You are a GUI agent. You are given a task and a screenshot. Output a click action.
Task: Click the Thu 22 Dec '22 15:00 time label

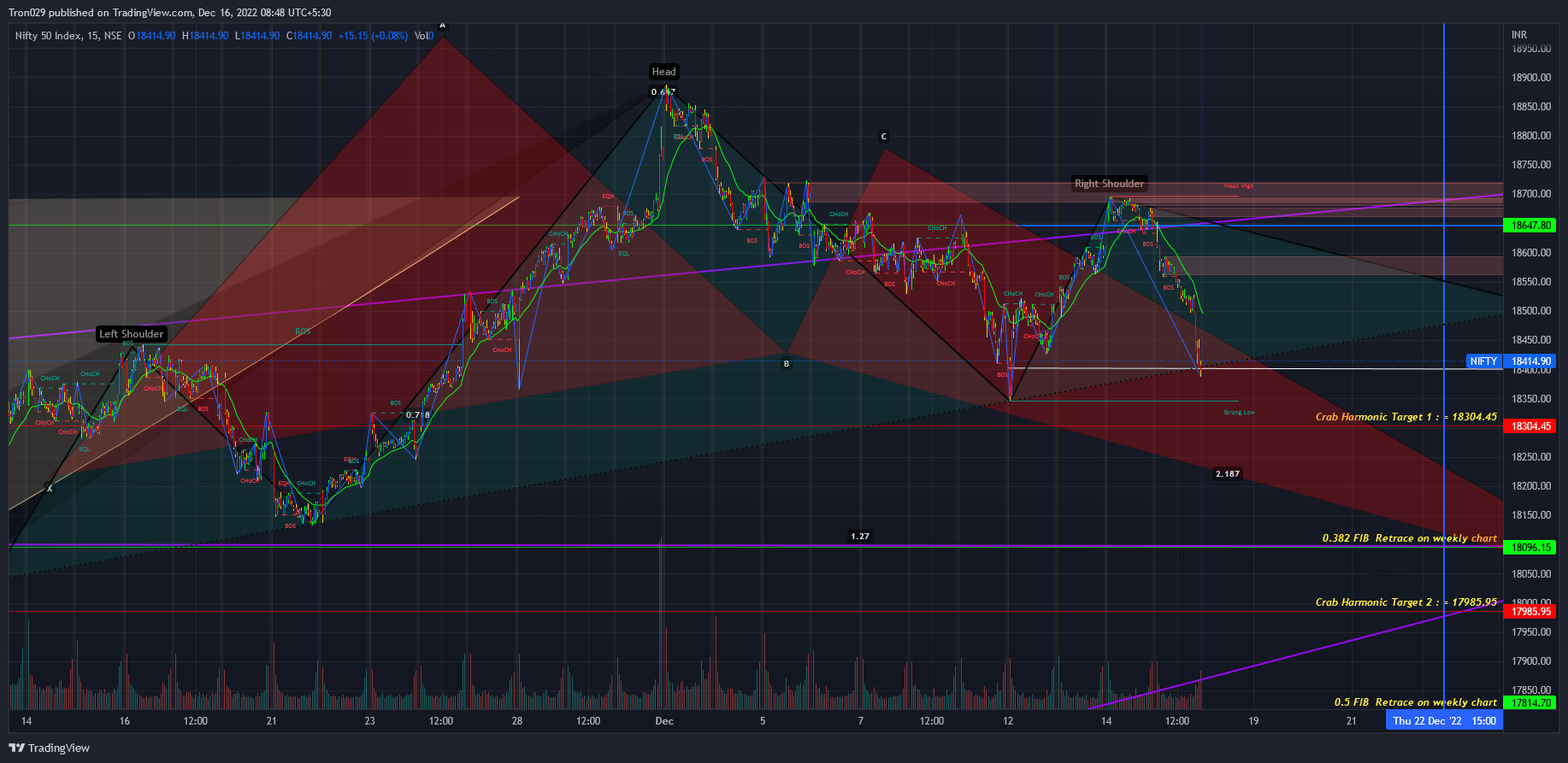point(1444,721)
